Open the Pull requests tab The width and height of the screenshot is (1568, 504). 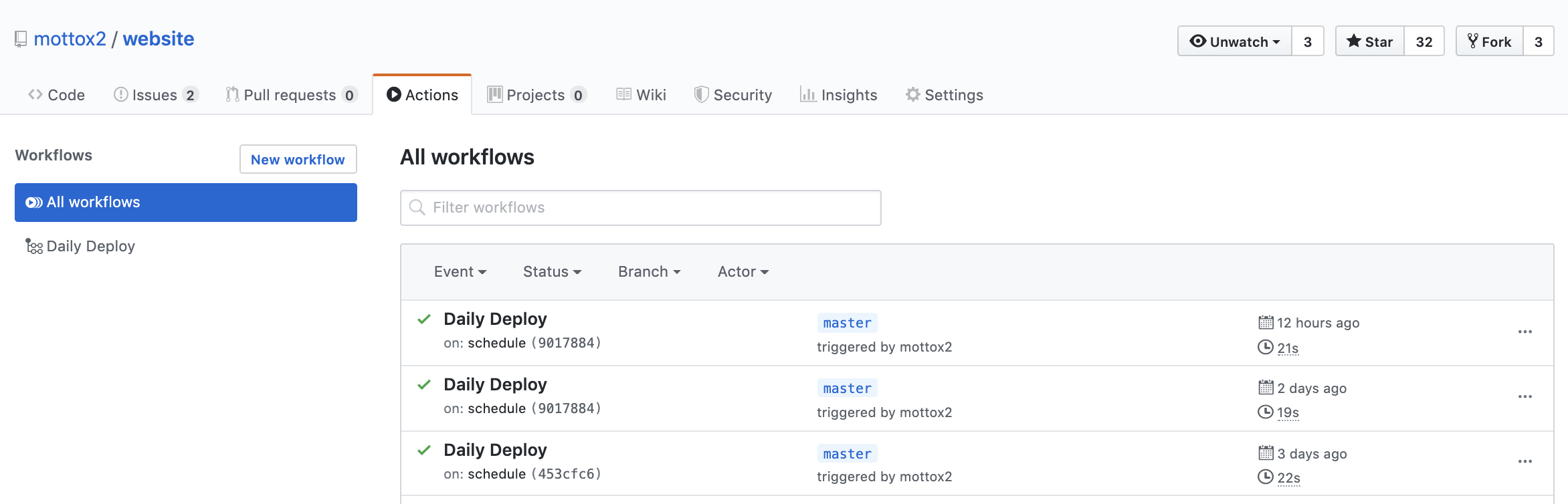[291, 95]
